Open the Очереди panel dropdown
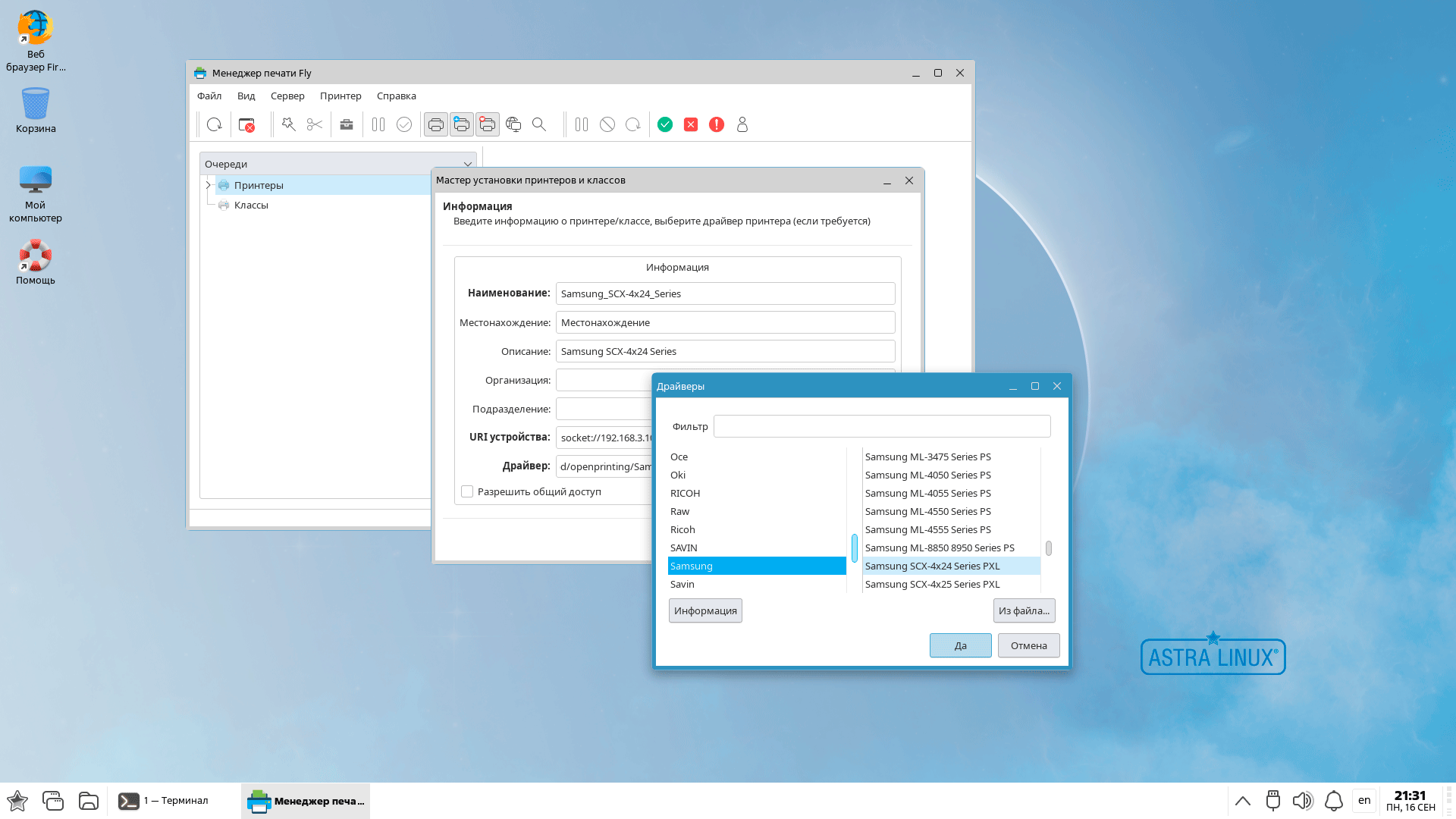Image resolution: width=1456 pixels, height=819 pixels. coord(468,165)
